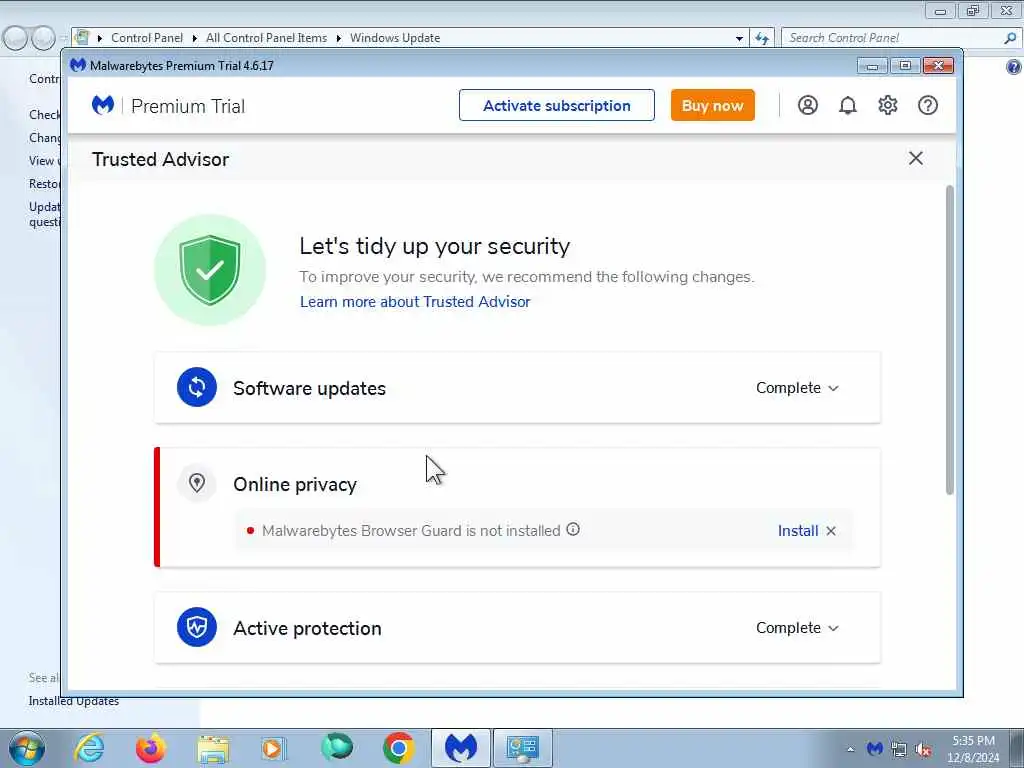The height and width of the screenshot is (768, 1024).
Task: Click the Online privacy location icon
Action: tap(197, 483)
